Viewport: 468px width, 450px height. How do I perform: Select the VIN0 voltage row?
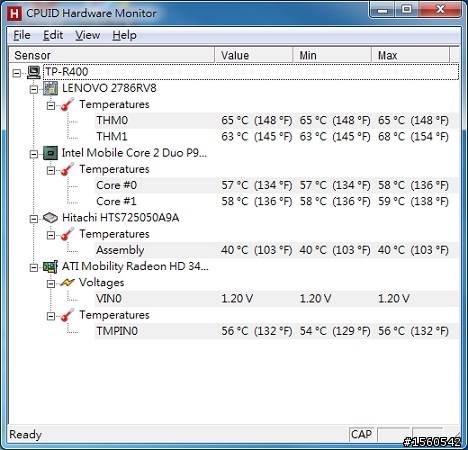click(x=276, y=299)
